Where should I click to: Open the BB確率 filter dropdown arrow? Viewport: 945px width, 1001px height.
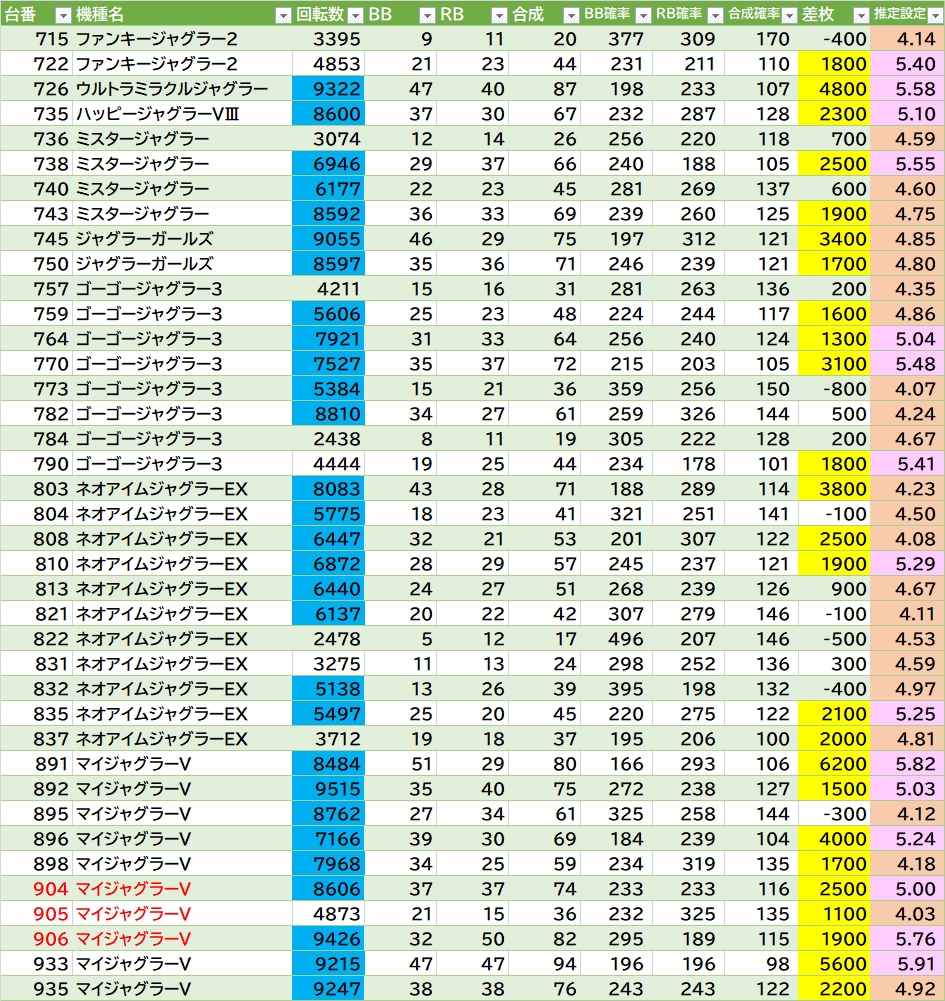coord(642,15)
